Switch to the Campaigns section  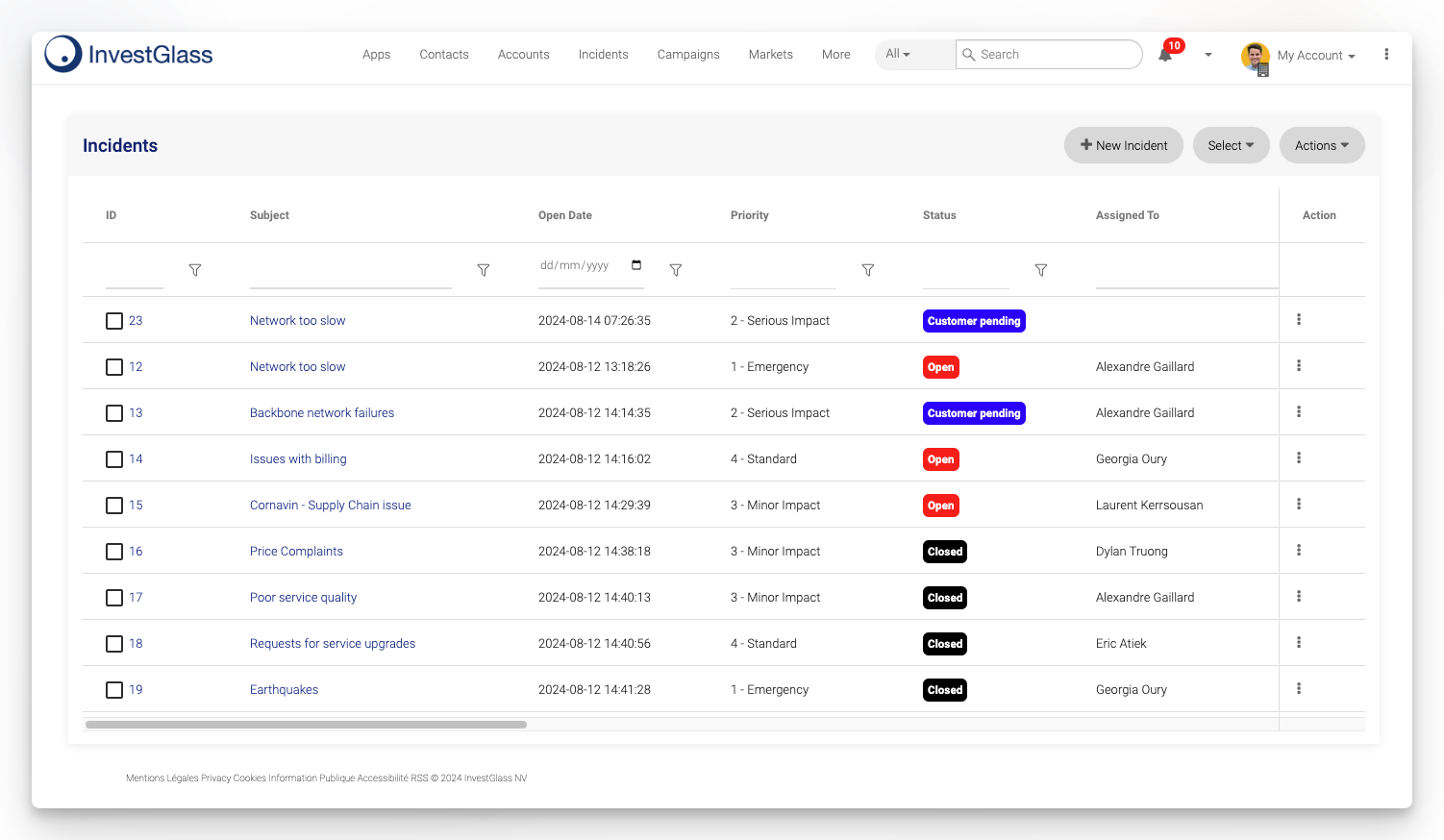click(688, 55)
